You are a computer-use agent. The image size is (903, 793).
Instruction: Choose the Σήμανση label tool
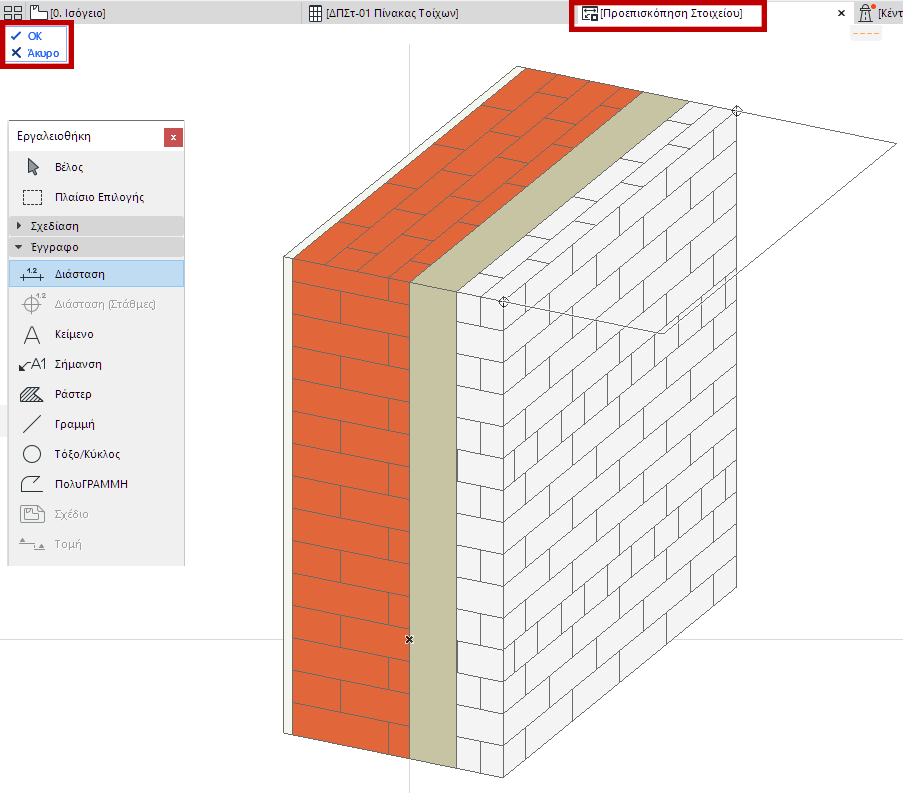(x=96, y=364)
